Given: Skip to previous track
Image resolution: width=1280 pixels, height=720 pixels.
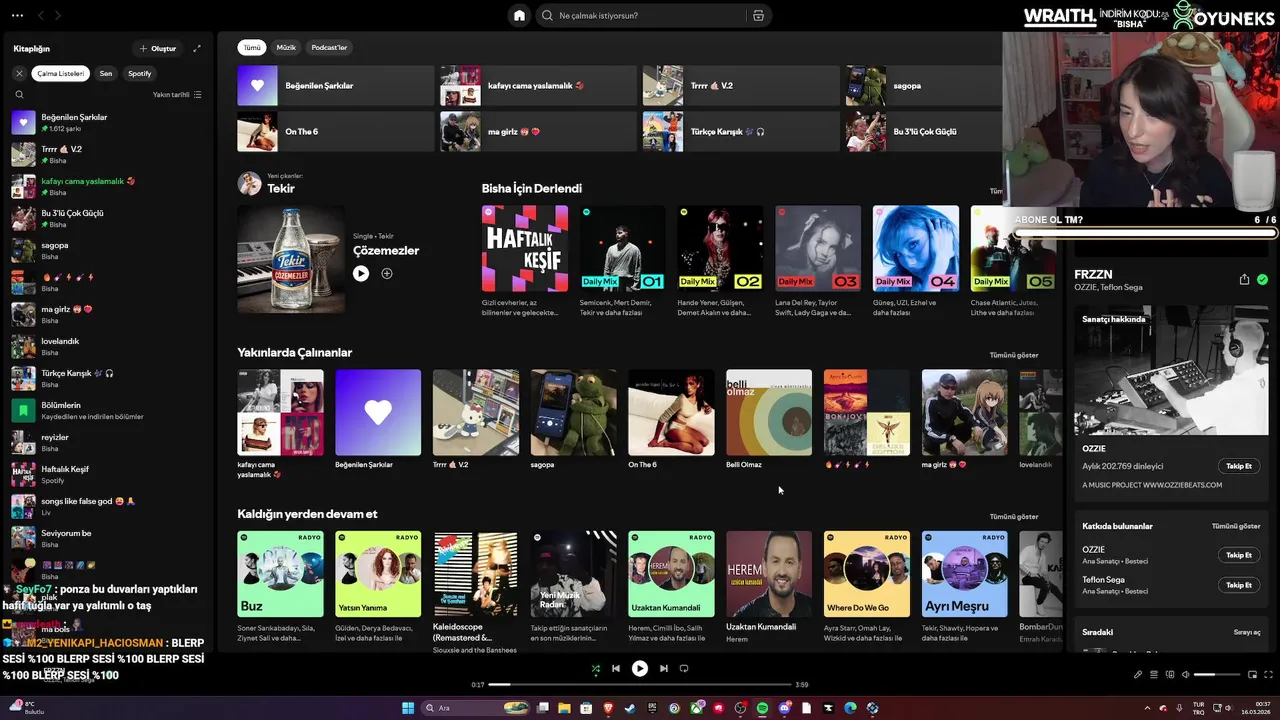Looking at the screenshot, I should coord(616,668).
